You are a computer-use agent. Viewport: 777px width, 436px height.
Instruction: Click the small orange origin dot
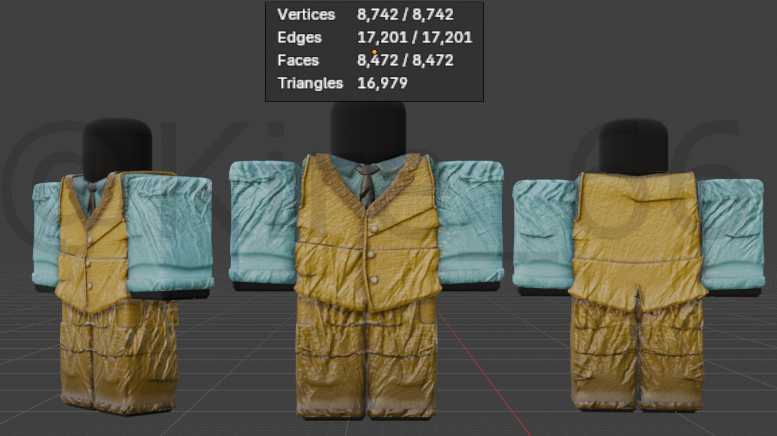[374, 52]
